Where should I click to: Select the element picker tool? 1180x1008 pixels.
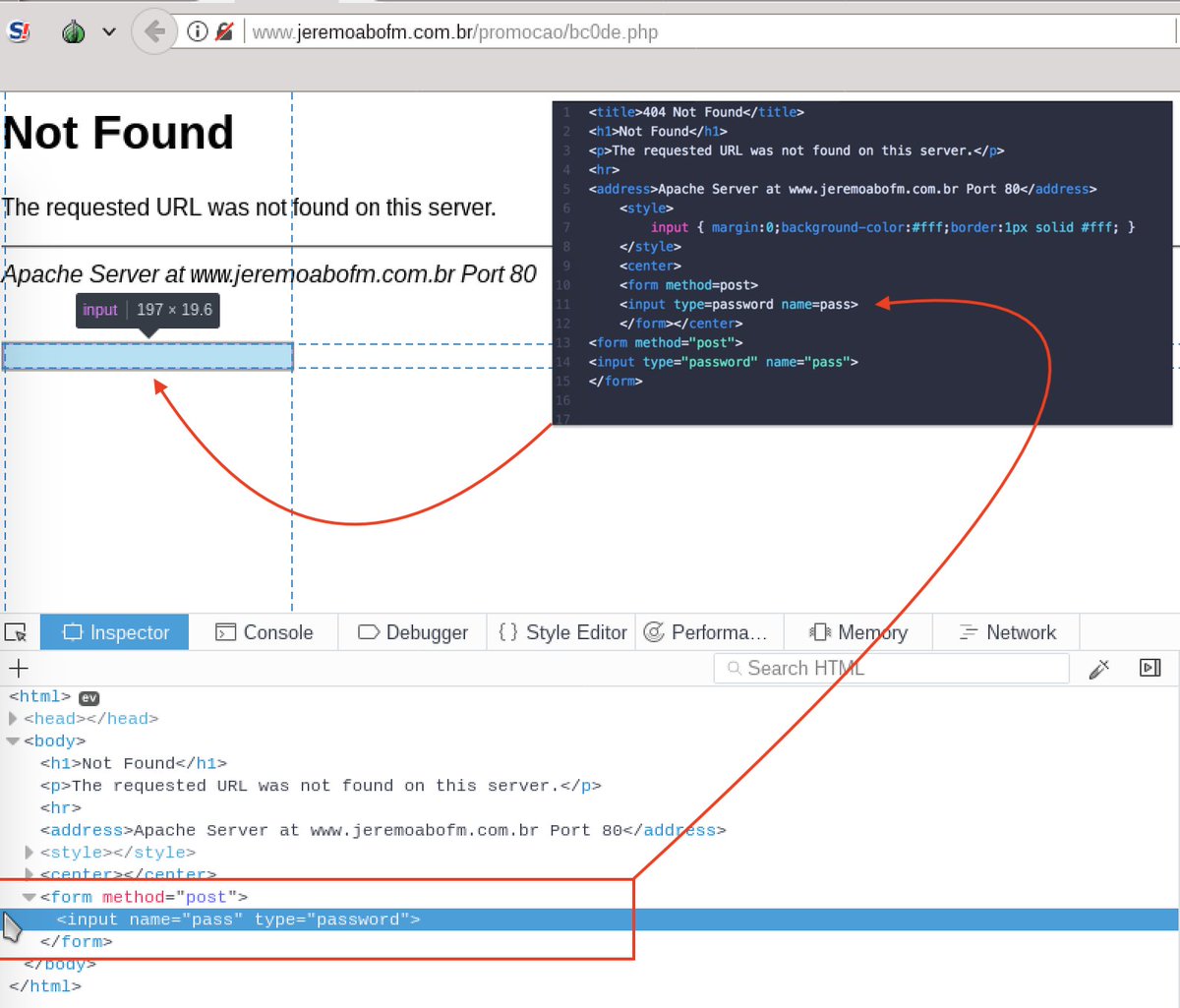[x=15, y=631]
